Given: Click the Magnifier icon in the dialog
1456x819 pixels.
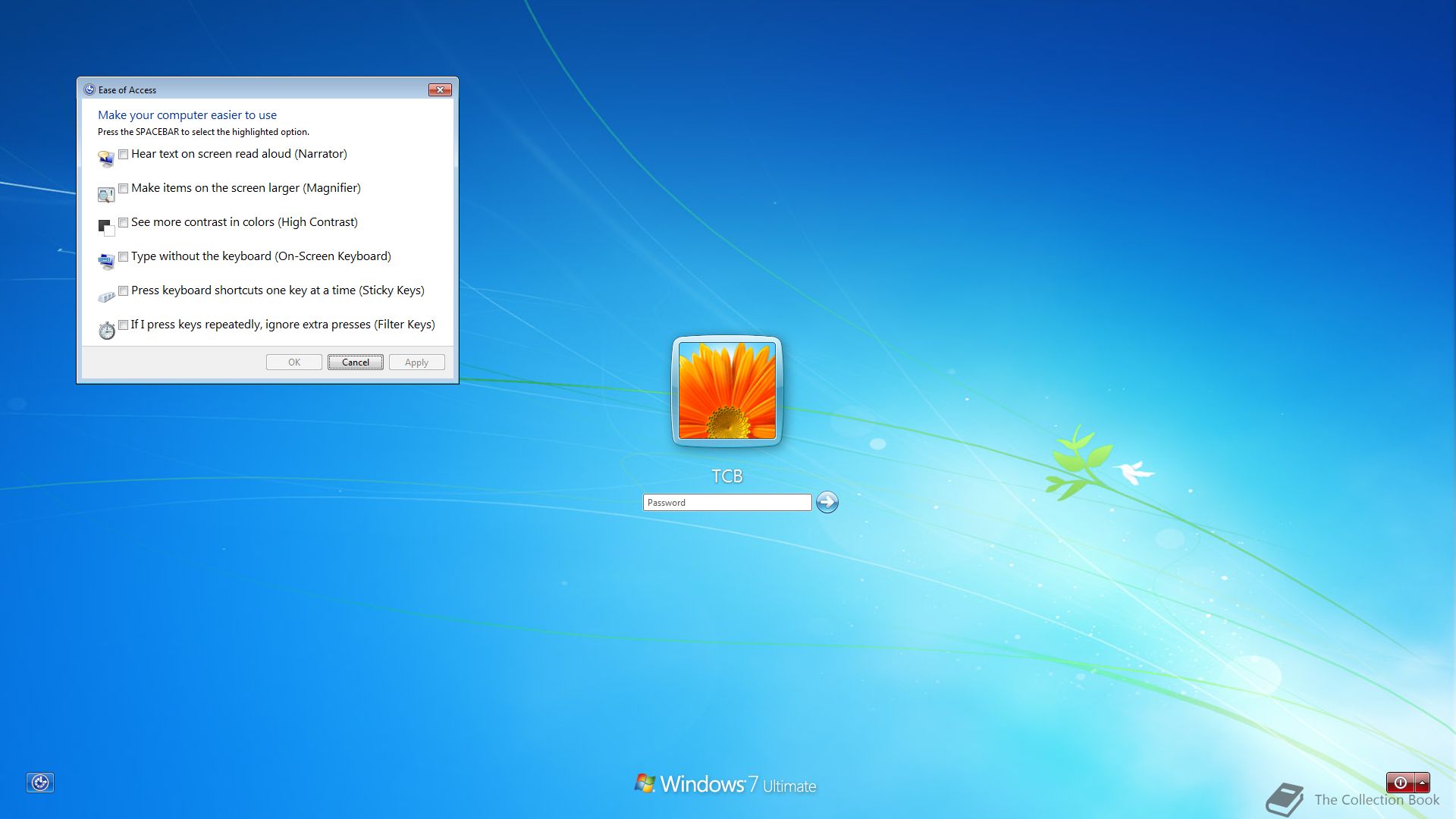Looking at the screenshot, I should (106, 195).
